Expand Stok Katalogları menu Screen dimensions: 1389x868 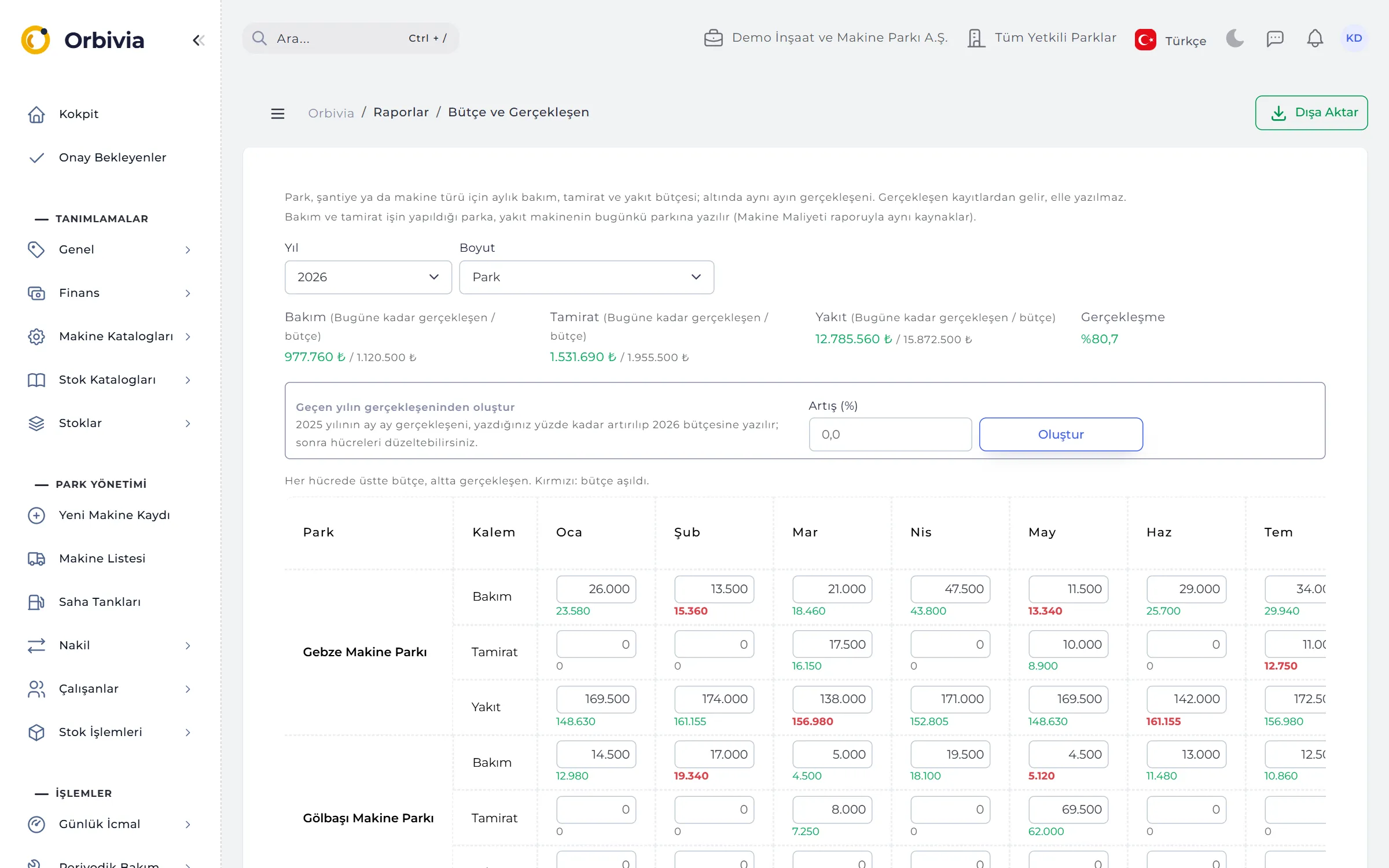(110, 380)
